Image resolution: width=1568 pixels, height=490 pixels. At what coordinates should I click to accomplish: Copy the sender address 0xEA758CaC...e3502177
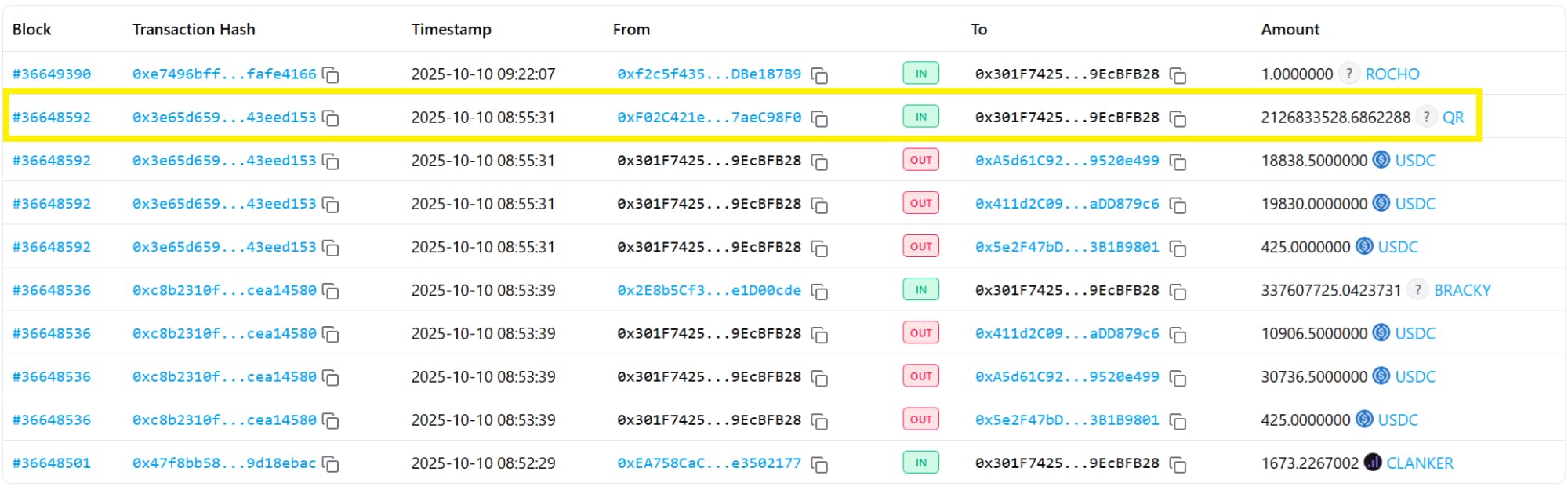(x=819, y=464)
